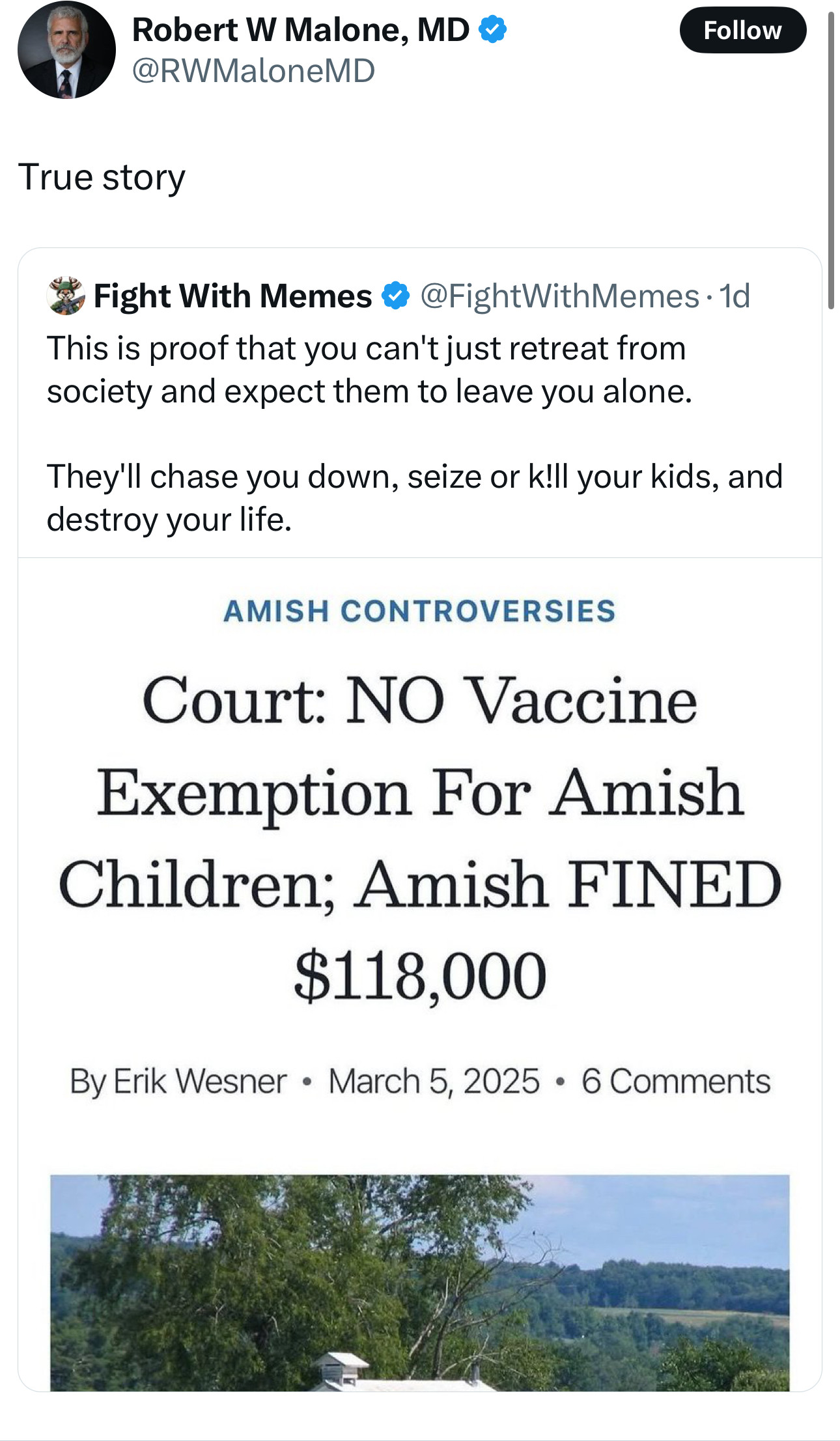Open author Erik Wesner's byline
The width and height of the screenshot is (840, 1441).
tap(178, 1082)
